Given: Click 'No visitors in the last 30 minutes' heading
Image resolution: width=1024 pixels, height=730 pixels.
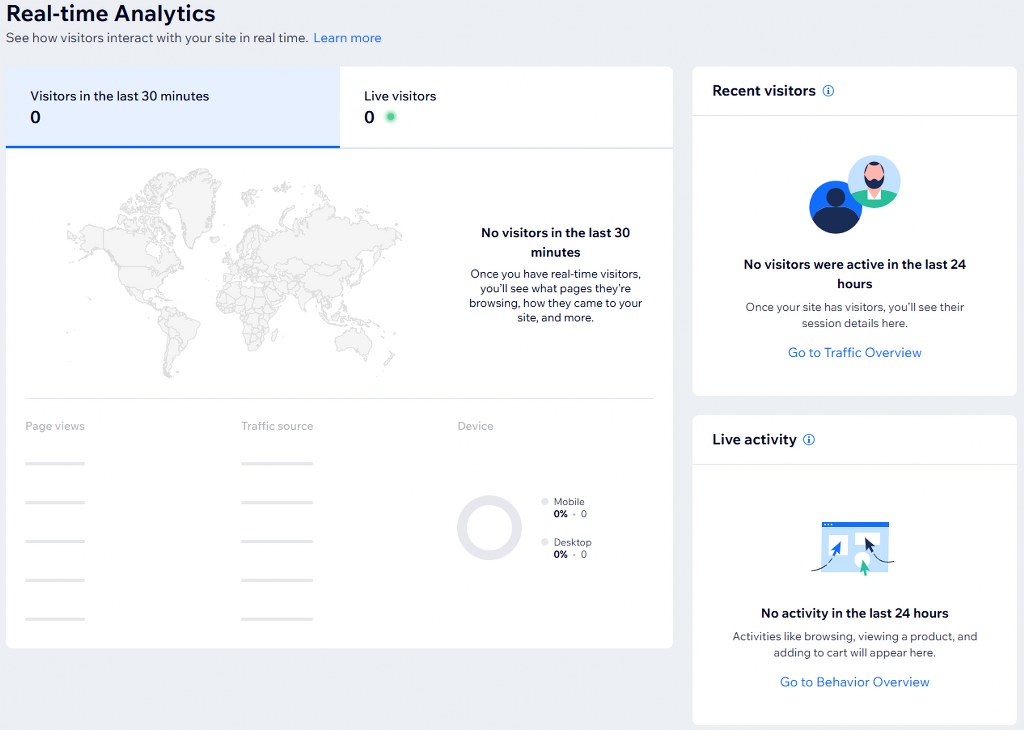Looking at the screenshot, I should 556,242.
